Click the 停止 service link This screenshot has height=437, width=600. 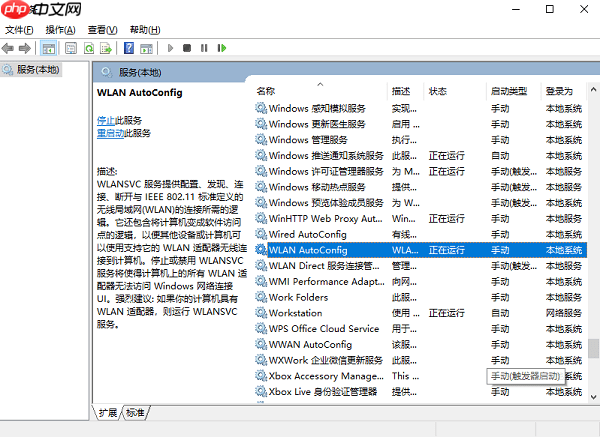106,121
